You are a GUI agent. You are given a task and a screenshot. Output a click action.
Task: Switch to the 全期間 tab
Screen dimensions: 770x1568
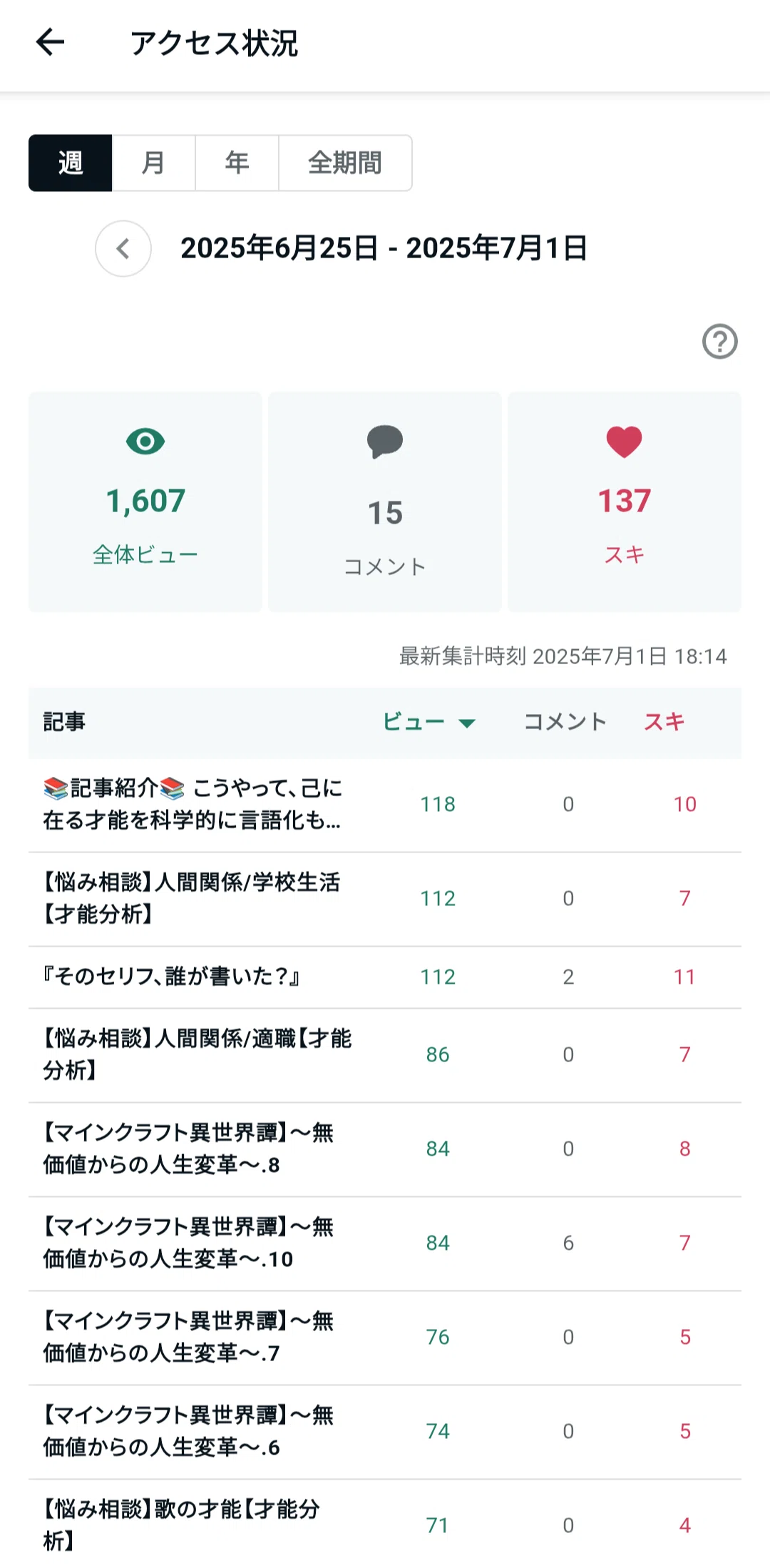tap(345, 163)
